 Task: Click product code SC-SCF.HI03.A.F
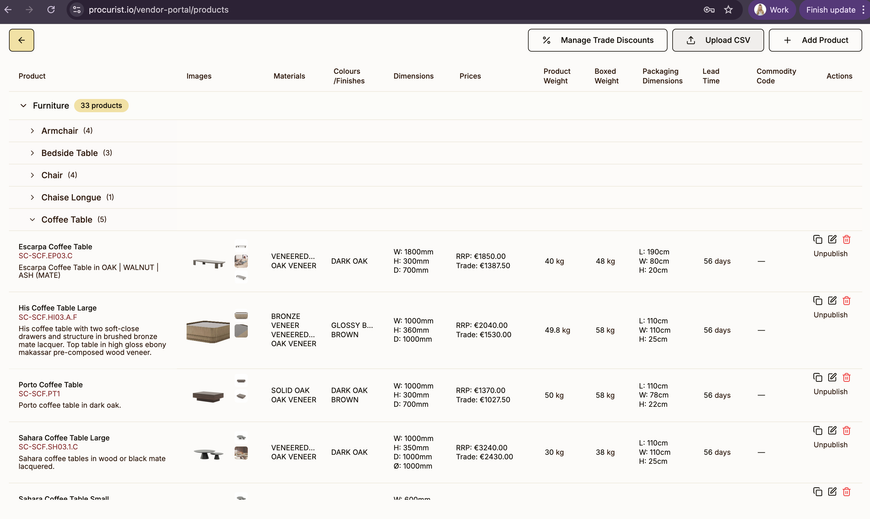tap(48, 318)
